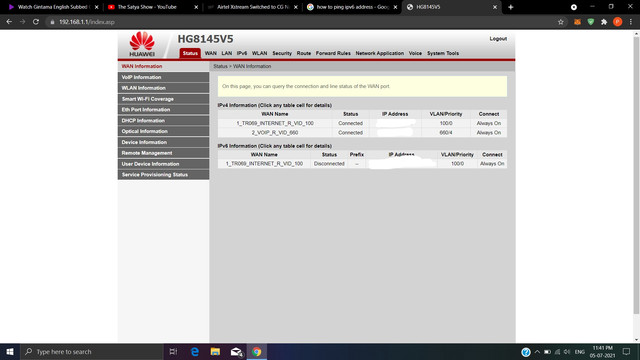The image size is (640, 360).
Task: Open the Chrome extensions puzzle icon
Action: click(604, 22)
